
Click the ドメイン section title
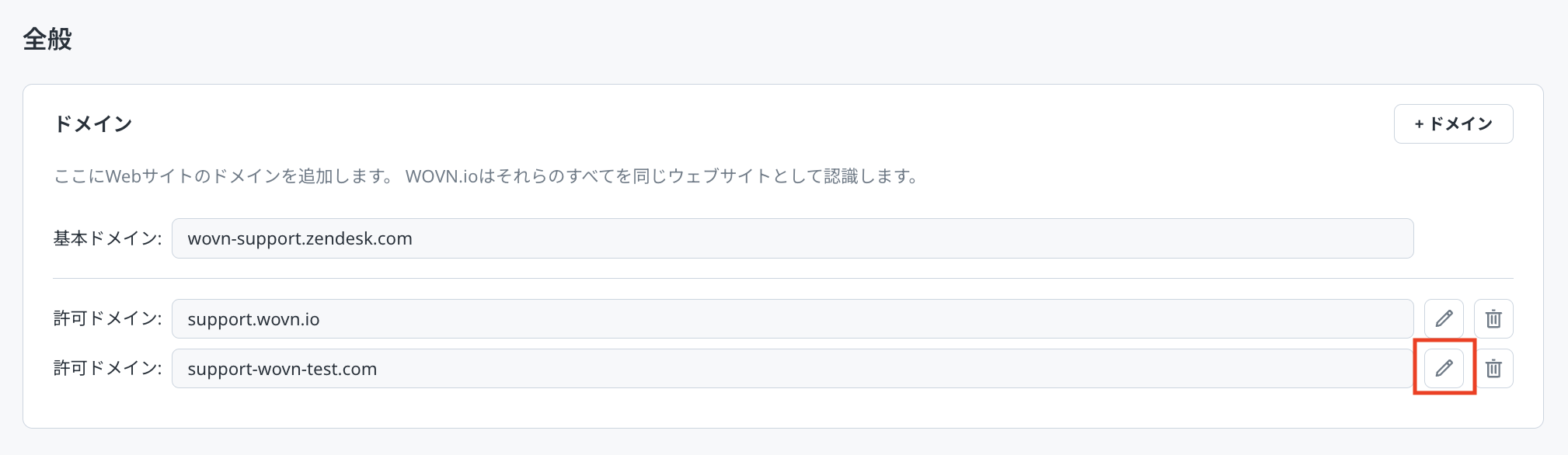pyautogui.click(x=93, y=124)
